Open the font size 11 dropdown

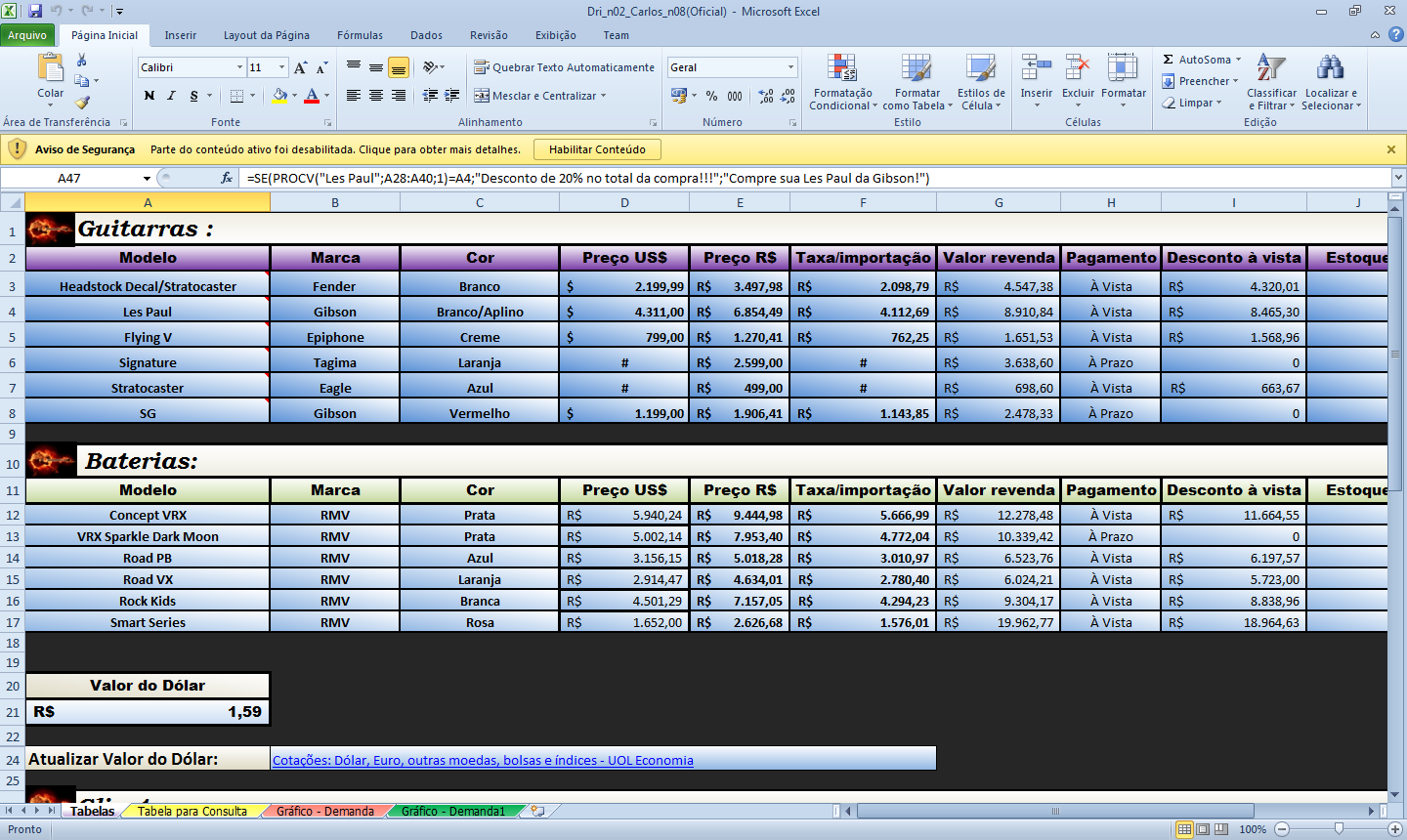click(282, 67)
